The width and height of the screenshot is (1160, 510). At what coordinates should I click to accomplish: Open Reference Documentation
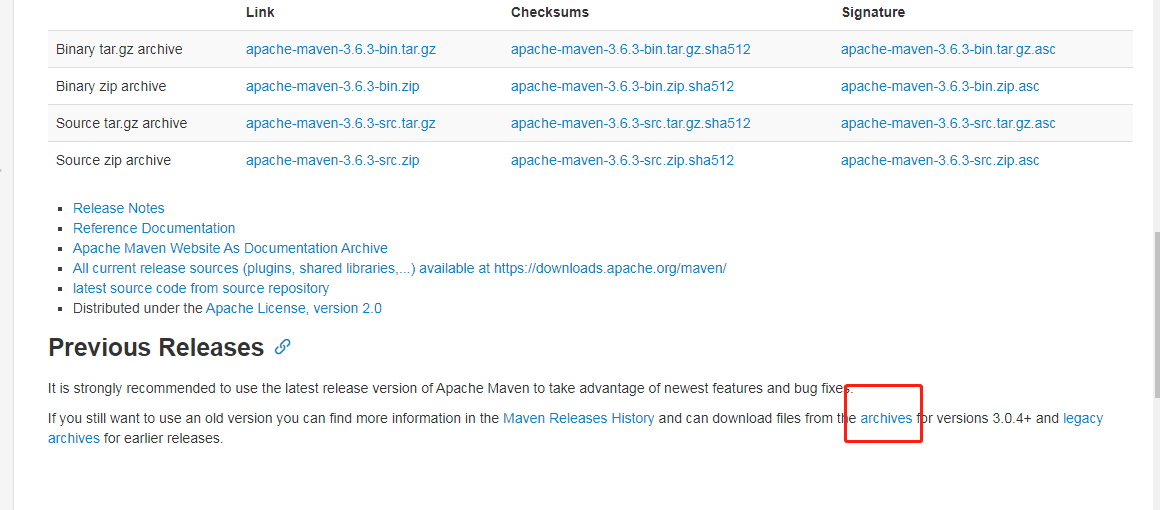(154, 228)
